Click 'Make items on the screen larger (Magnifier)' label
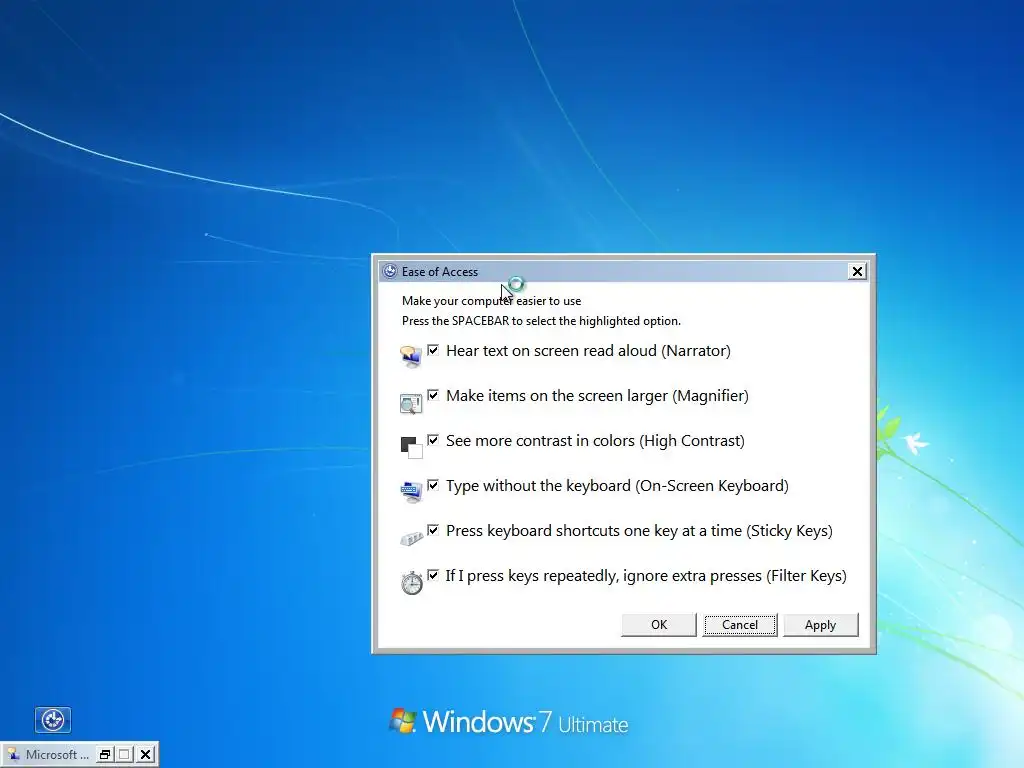This screenshot has height=768, width=1024. coord(597,396)
